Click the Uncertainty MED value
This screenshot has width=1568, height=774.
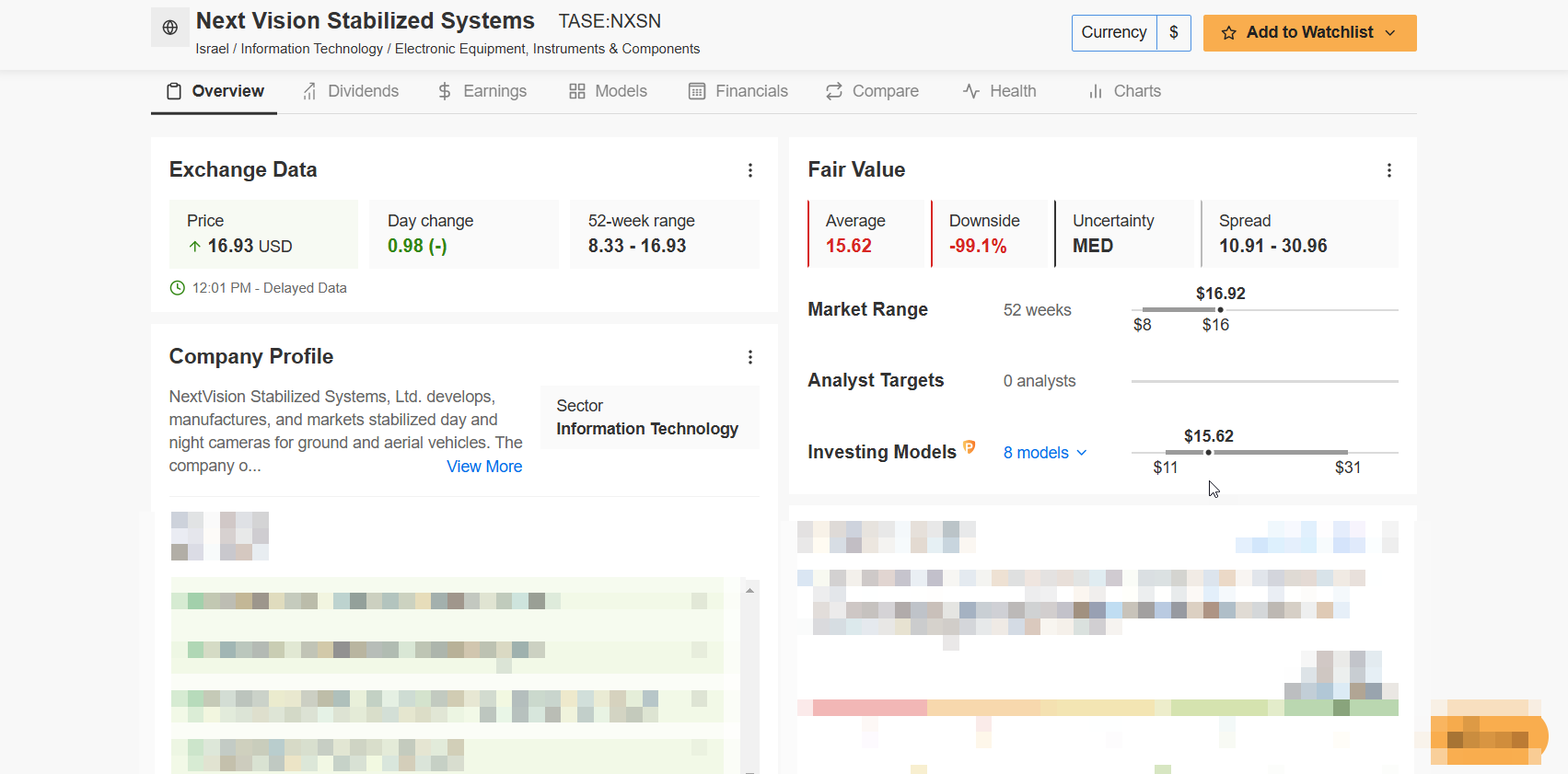[x=1093, y=247]
